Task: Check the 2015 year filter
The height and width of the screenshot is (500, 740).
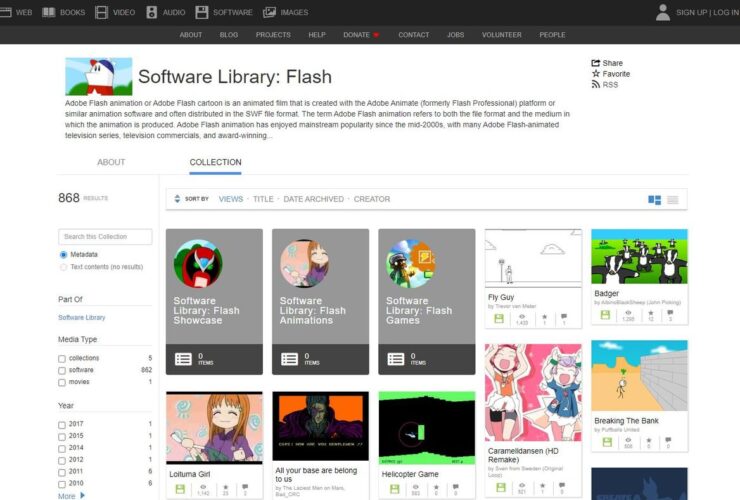Action: pyautogui.click(x=62, y=437)
